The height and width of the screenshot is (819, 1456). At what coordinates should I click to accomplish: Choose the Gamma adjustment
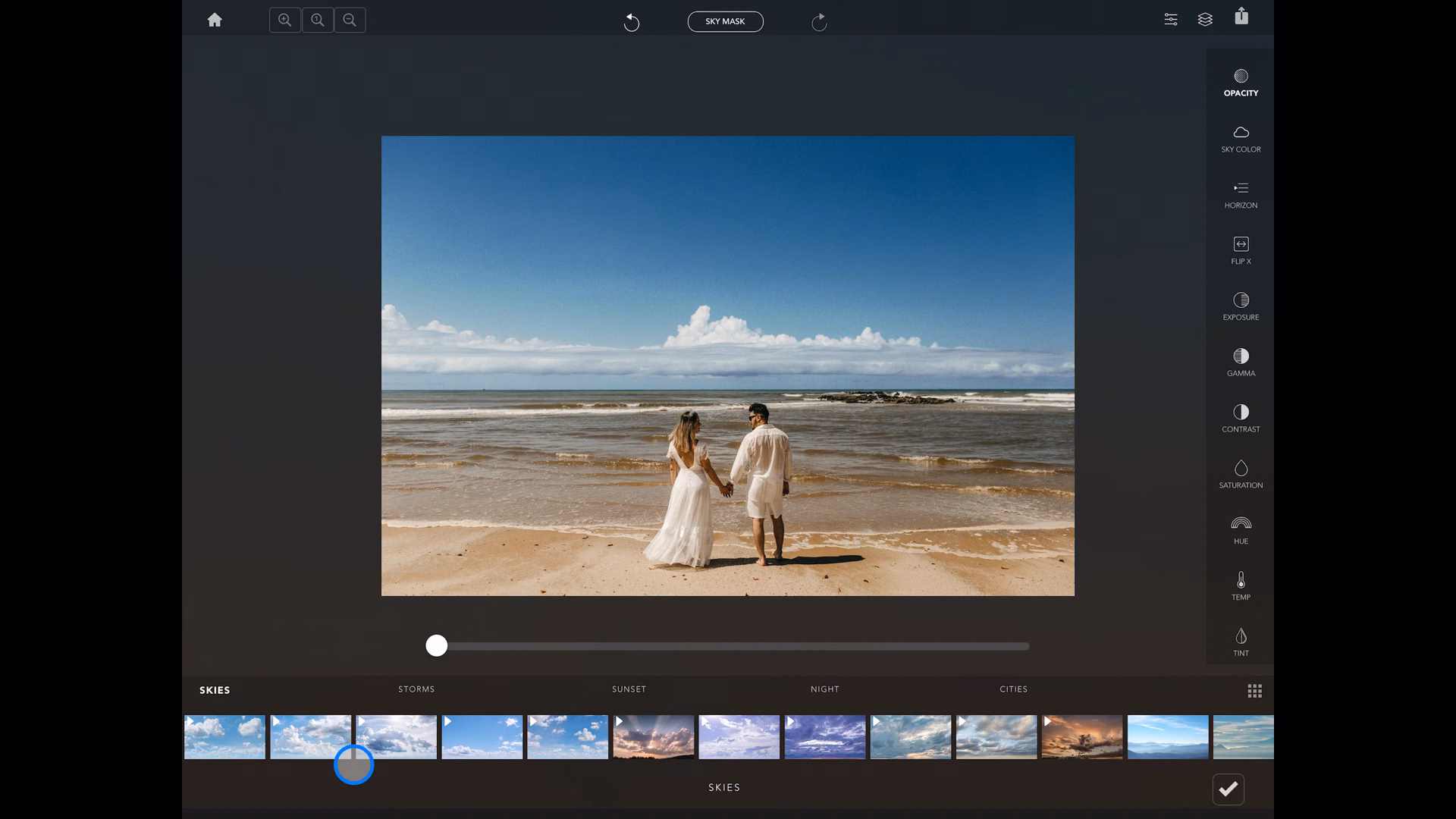point(1241,363)
